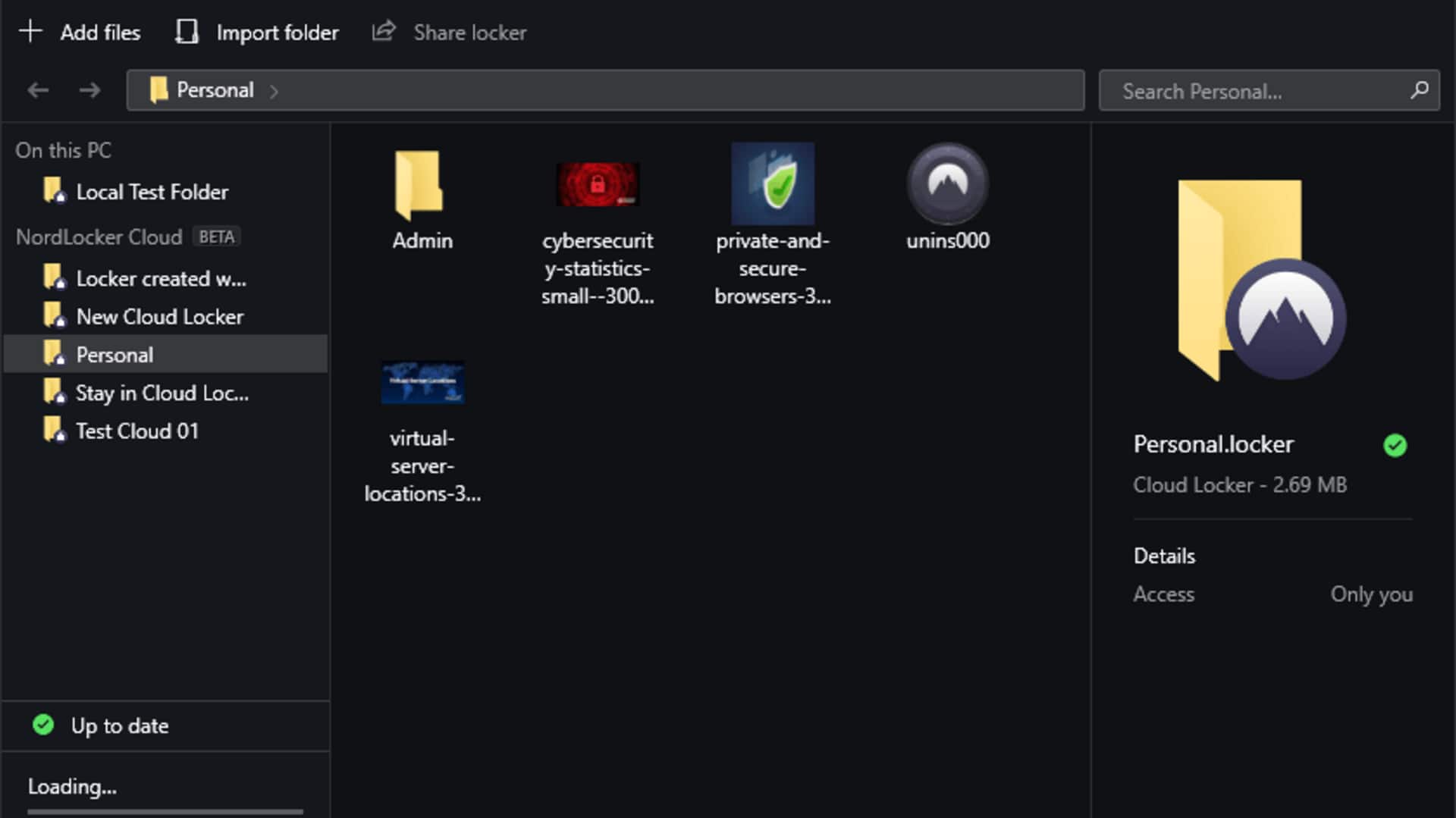Click the Only you access value
This screenshot has height=818, width=1456.
(1372, 594)
